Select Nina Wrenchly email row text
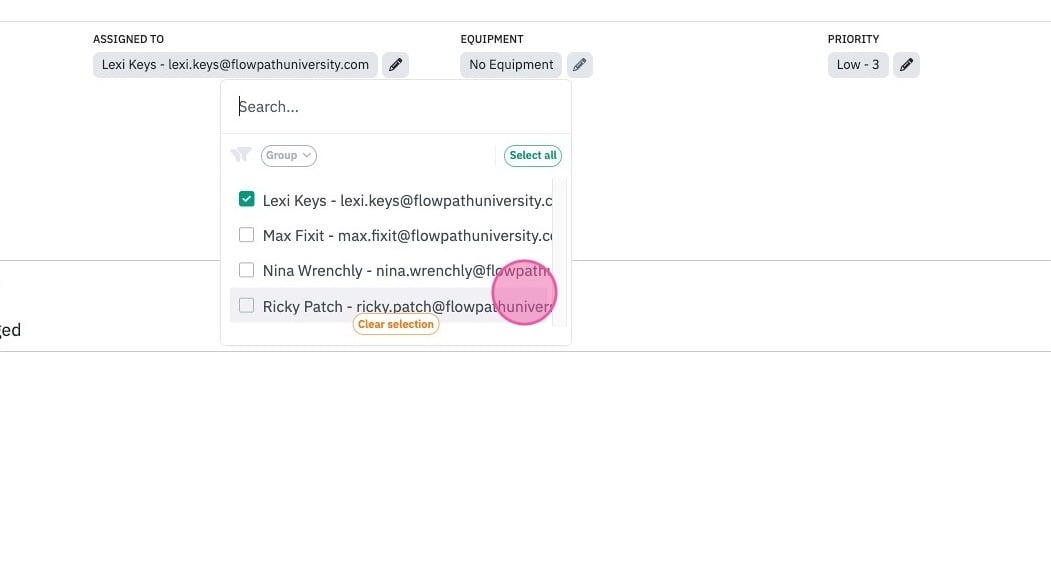This screenshot has width=1051, height=587. coord(408,271)
